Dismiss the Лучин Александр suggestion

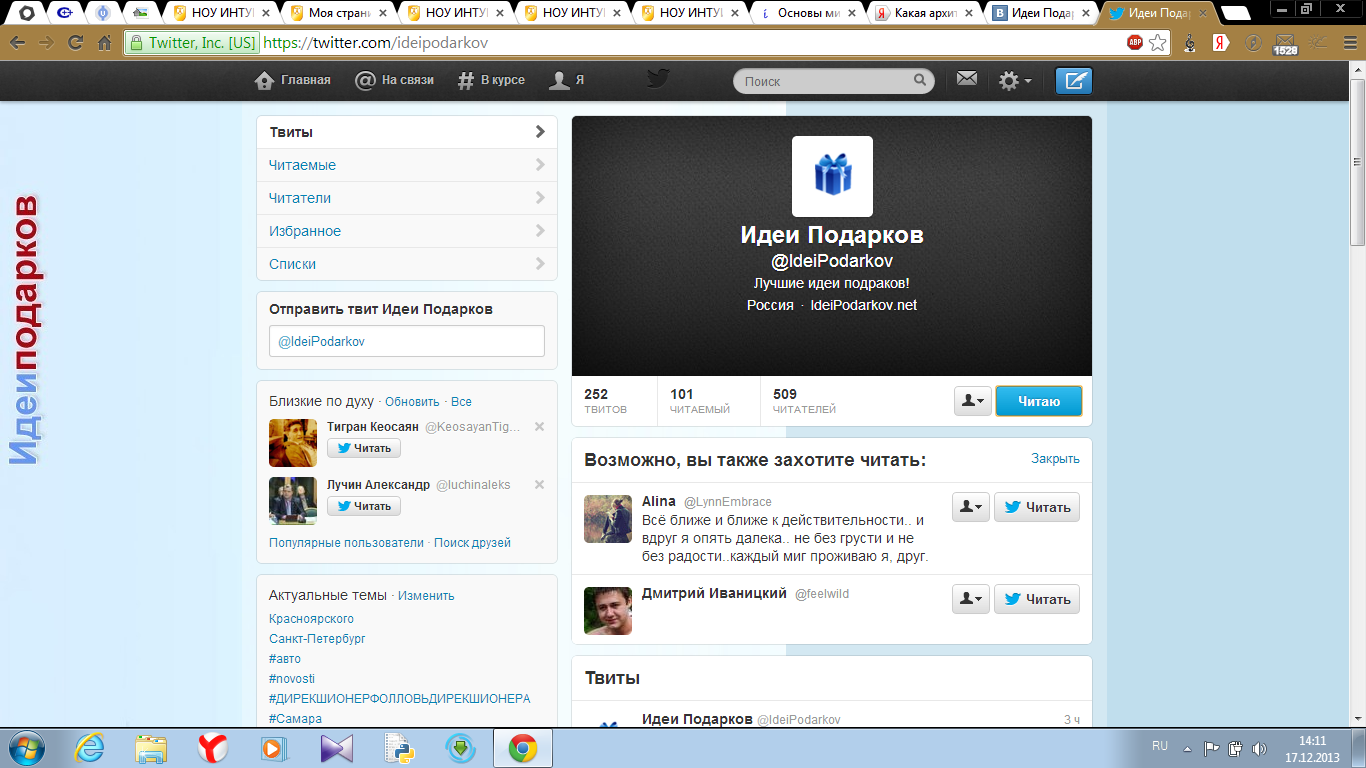[x=539, y=485]
